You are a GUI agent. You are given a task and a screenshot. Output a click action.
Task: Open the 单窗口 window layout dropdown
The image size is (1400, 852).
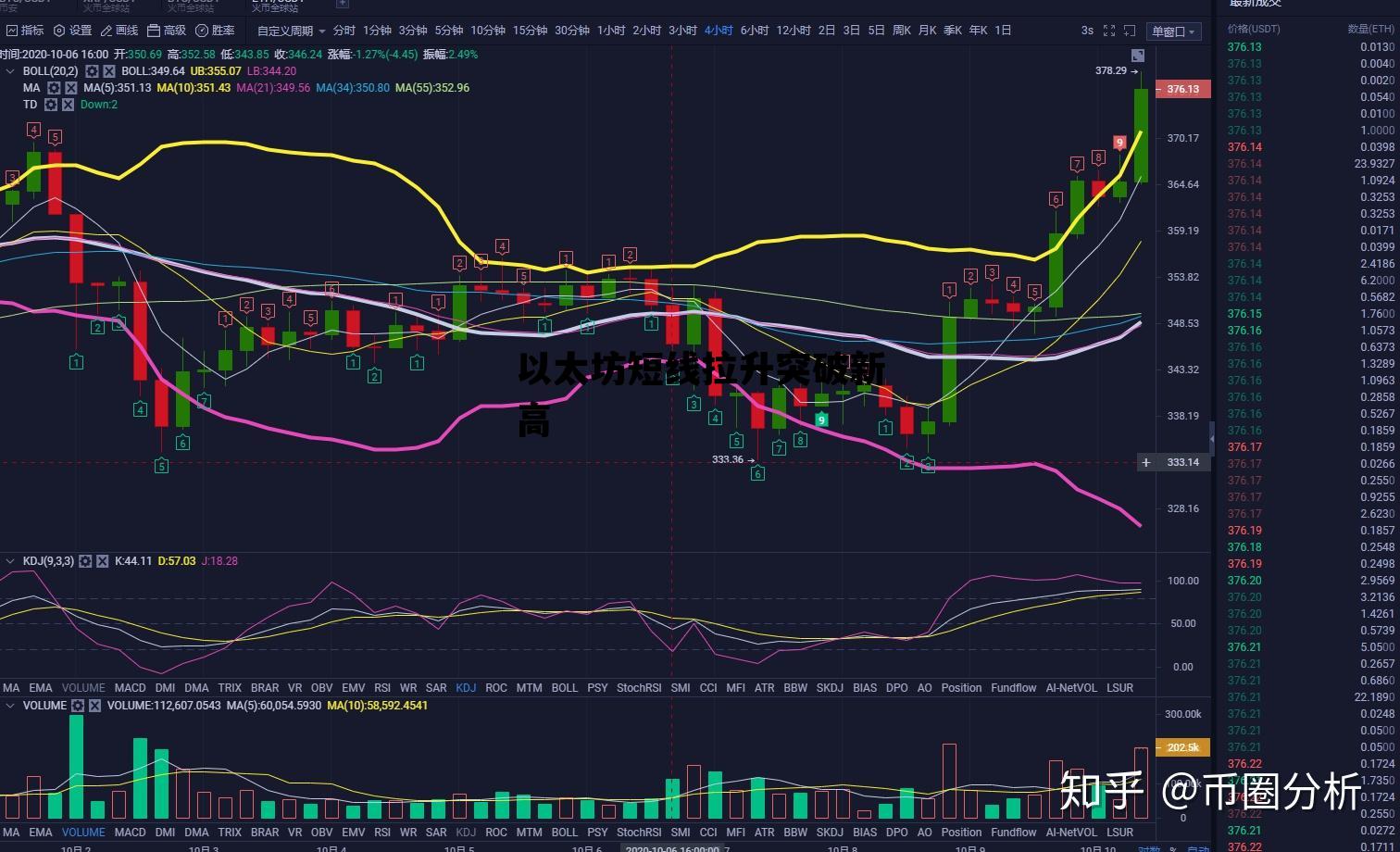1173,31
